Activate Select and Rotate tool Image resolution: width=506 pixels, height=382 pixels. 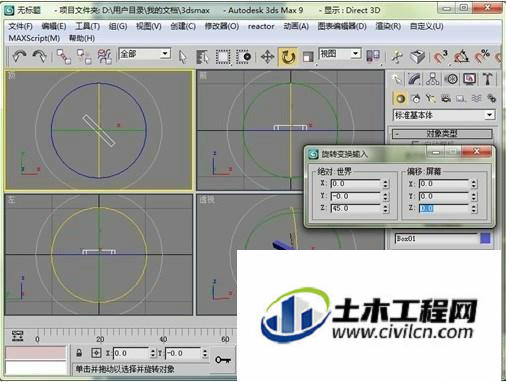[x=288, y=57]
